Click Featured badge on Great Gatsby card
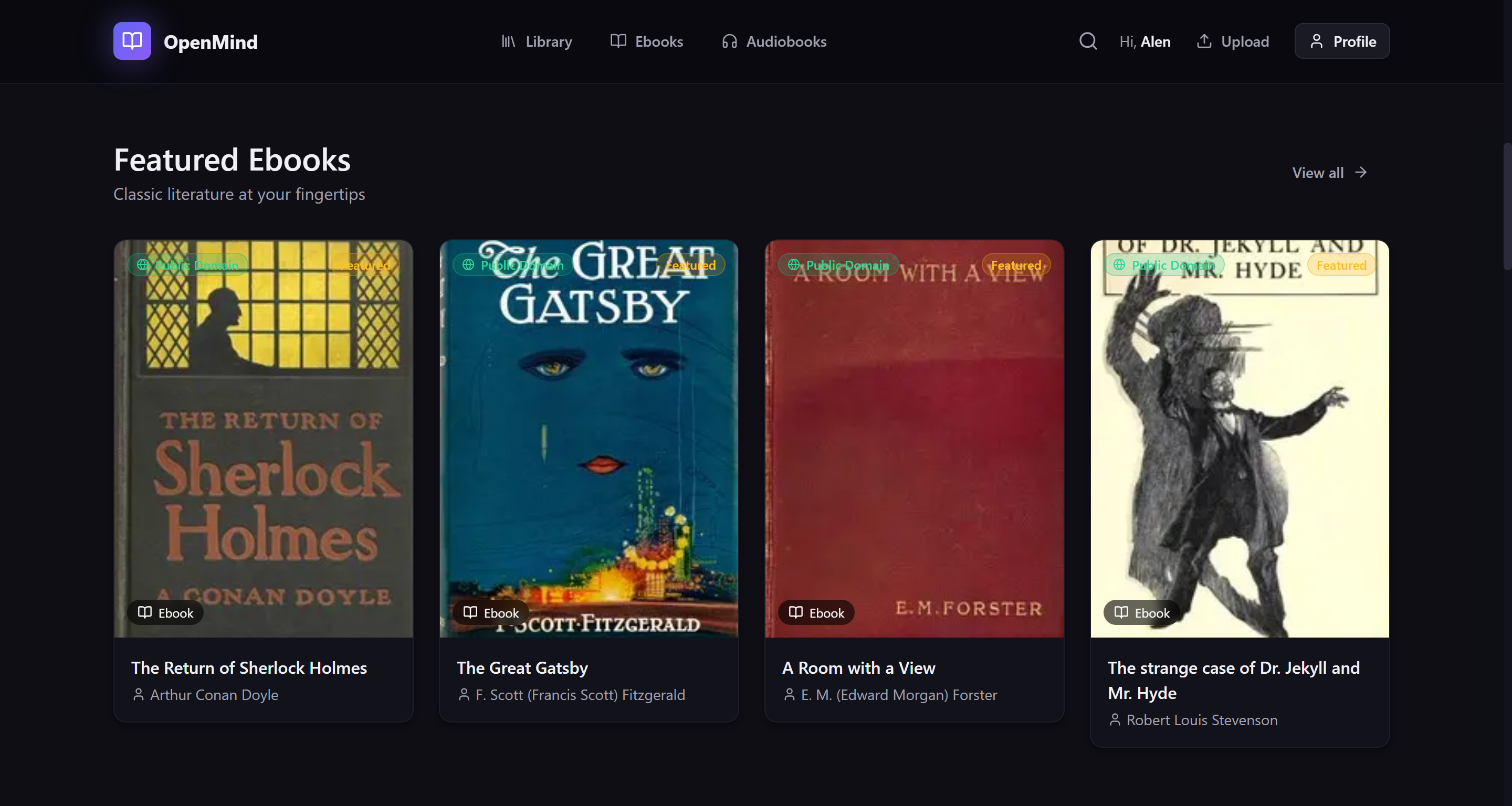Screen dimensions: 1512x806 pyautogui.click(x=690, y=265)
